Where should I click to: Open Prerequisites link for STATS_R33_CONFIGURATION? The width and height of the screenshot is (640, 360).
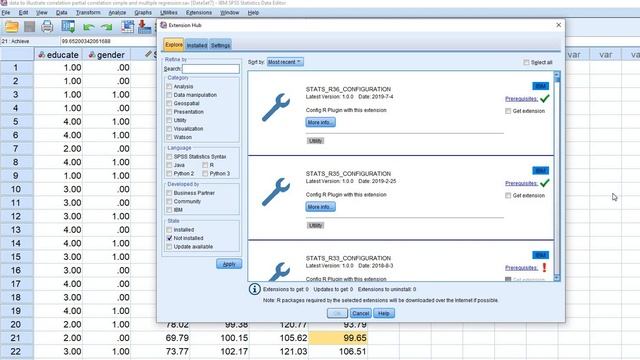tap(521, 268)
